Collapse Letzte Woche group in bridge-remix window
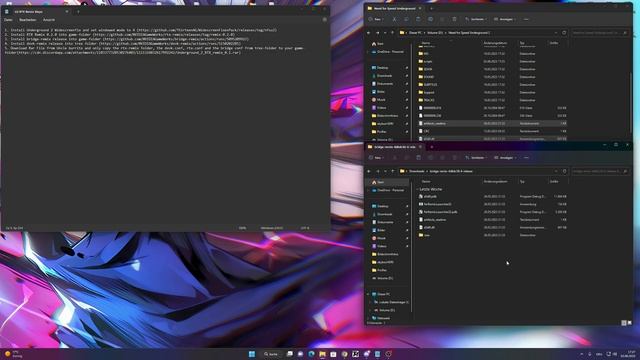The height and width of the screenshot is (360, 640). [418, 189]
